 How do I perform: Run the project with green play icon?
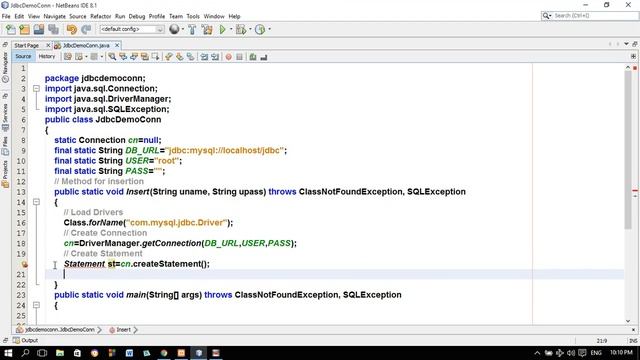point(222,29)
